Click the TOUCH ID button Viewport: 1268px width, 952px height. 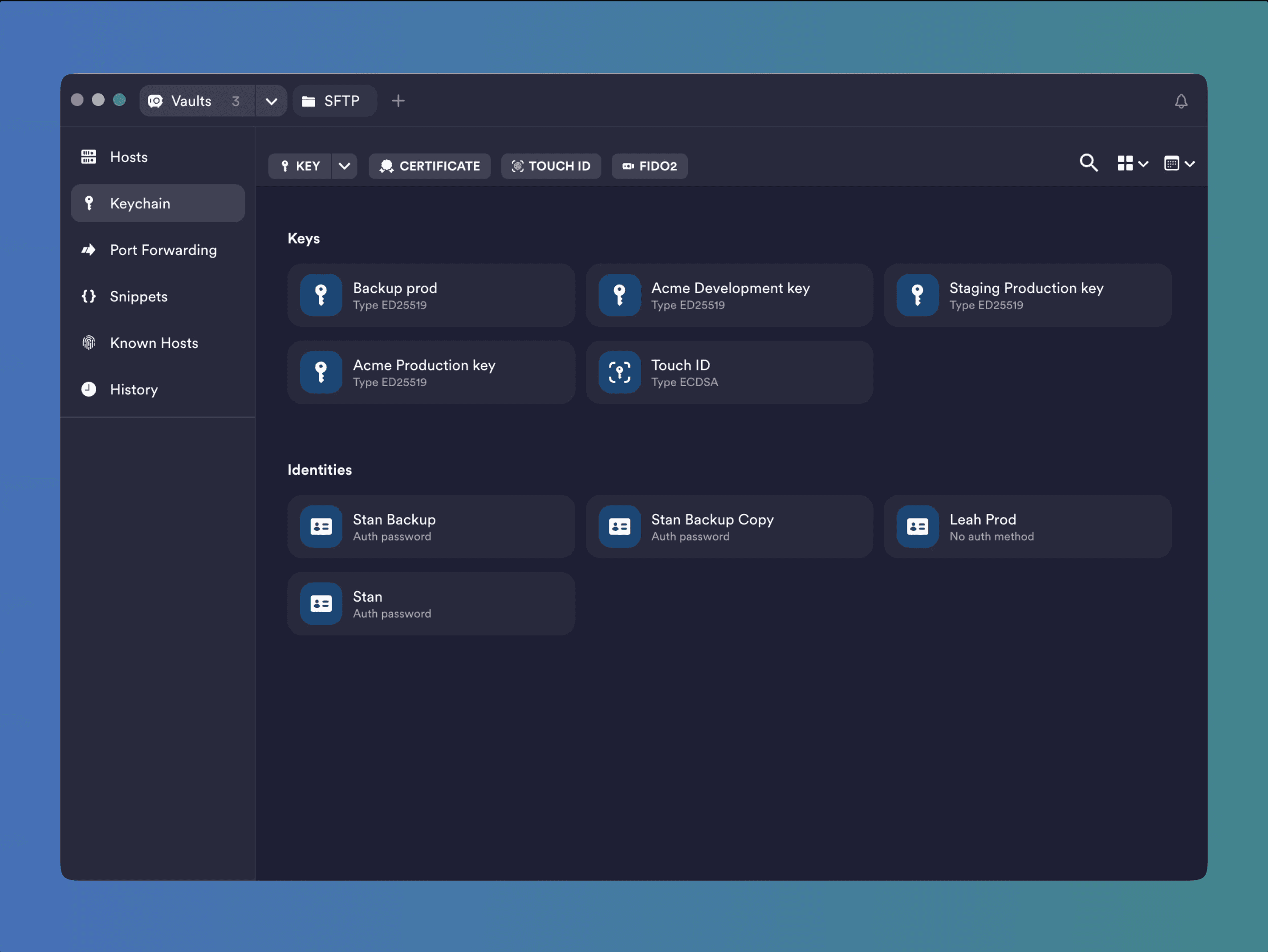(x=550, y=166)
